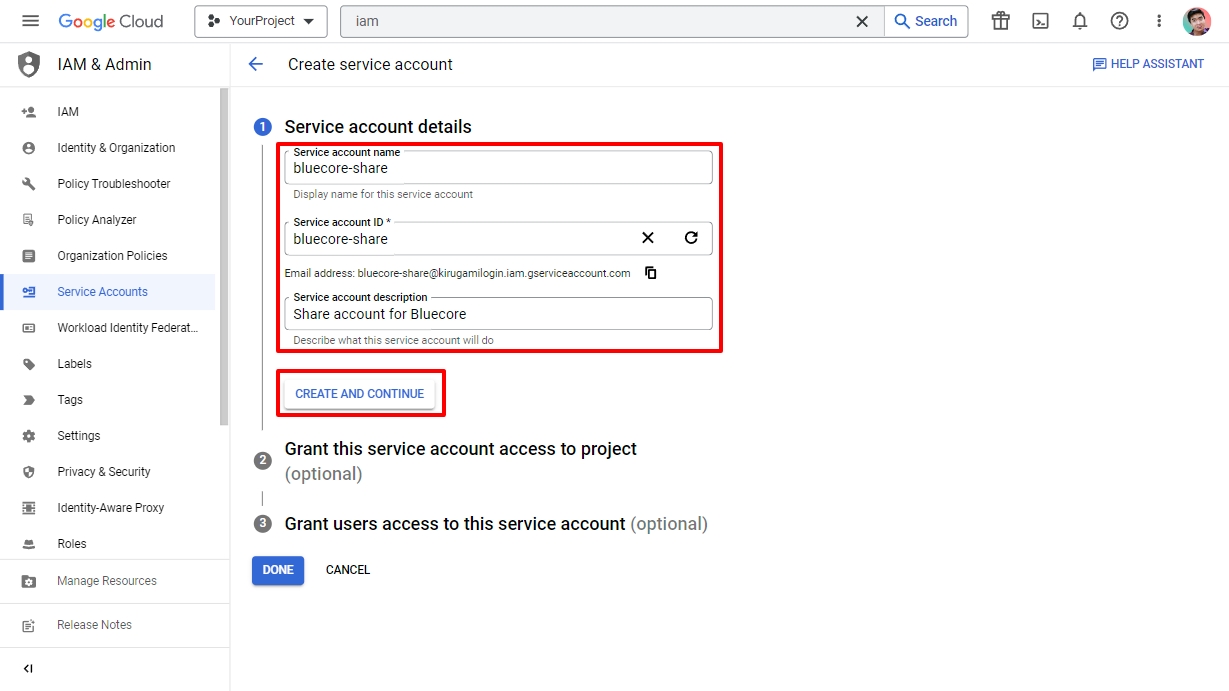Open the YourProject project selector dropdown
The height and width of the screenshot is (691, 1229).
(260, 21)
